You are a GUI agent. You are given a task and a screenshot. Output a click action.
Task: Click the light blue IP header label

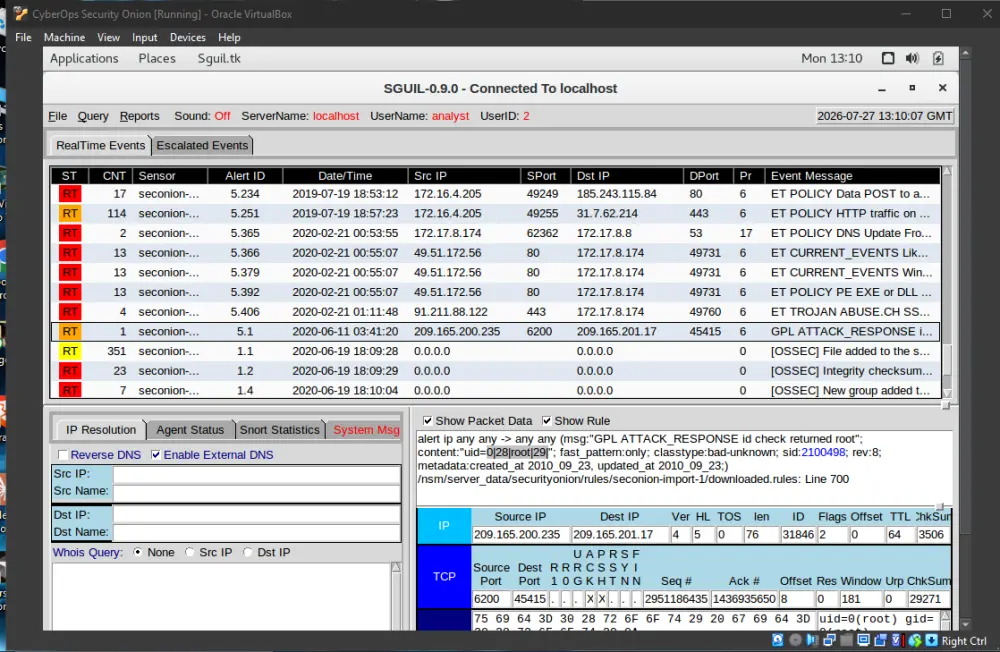pos(444,526)
